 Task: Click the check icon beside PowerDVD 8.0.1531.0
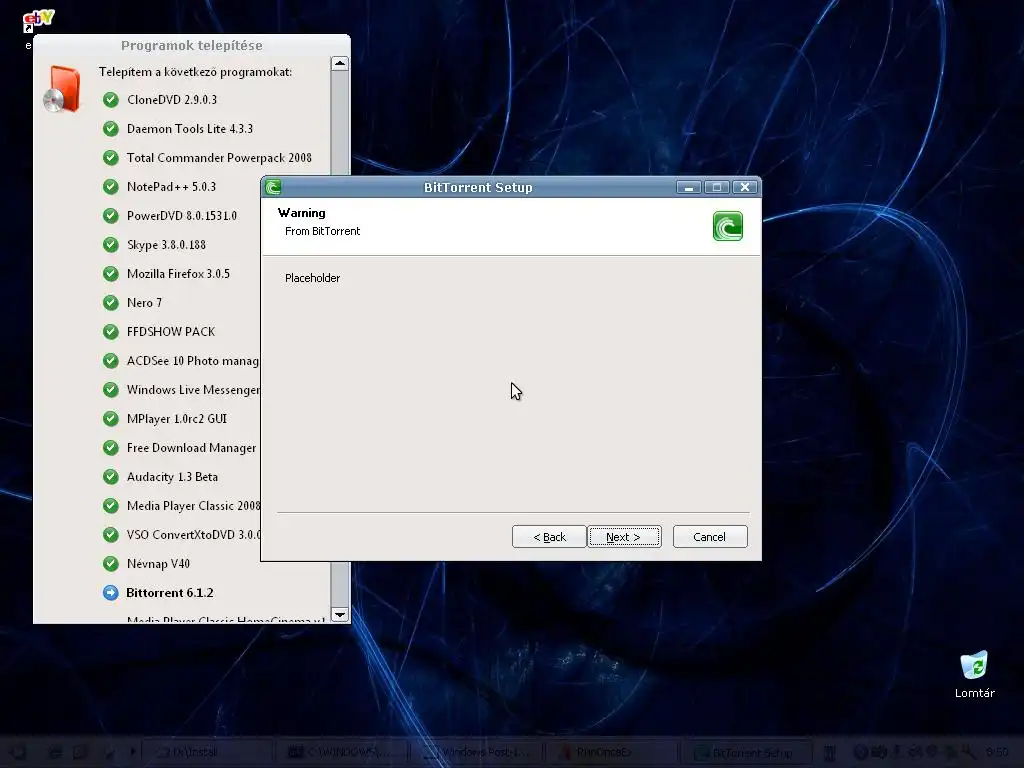click(111, 216)
